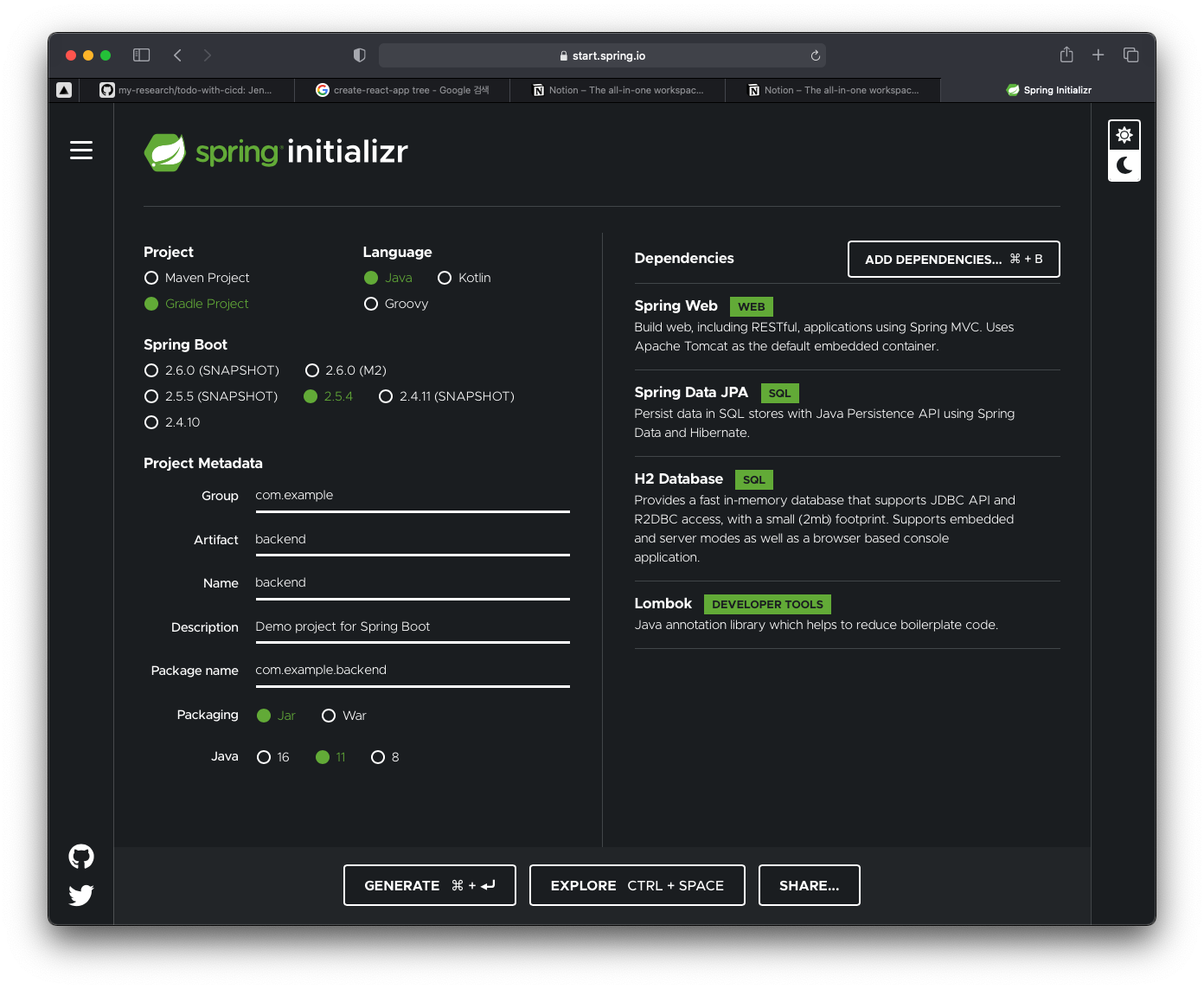This screenshot has width=1204, height=989.
Task: Switch to create-react-app tree Google tab
Action: point(402,90)
